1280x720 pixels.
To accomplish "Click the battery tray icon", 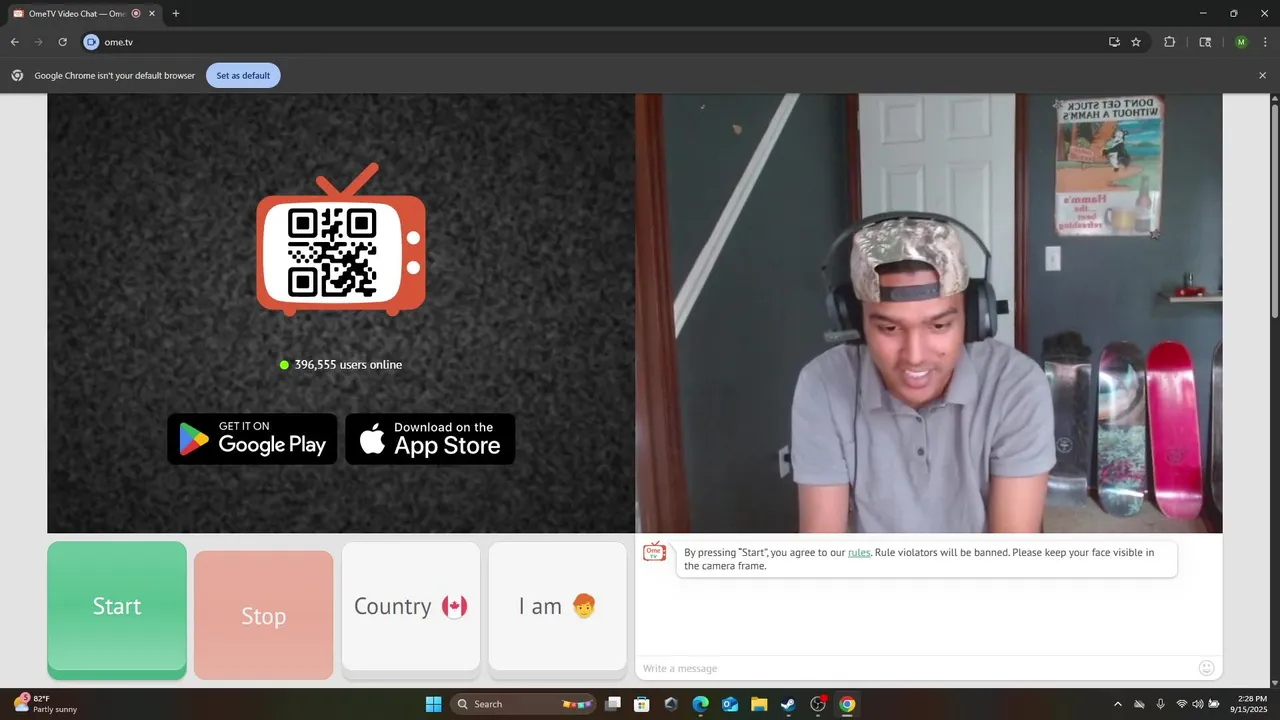I will (1214, 704).
